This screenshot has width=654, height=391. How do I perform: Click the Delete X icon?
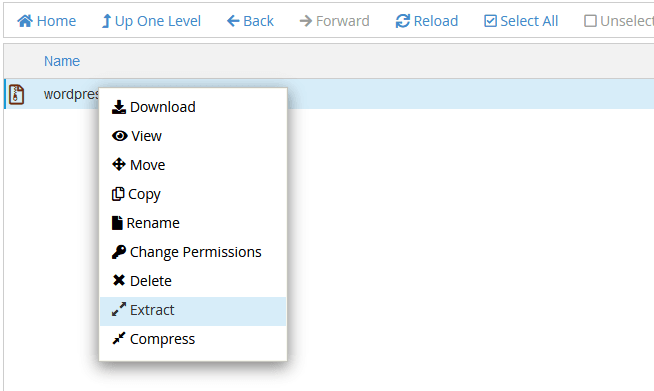(x=119, y=280)
